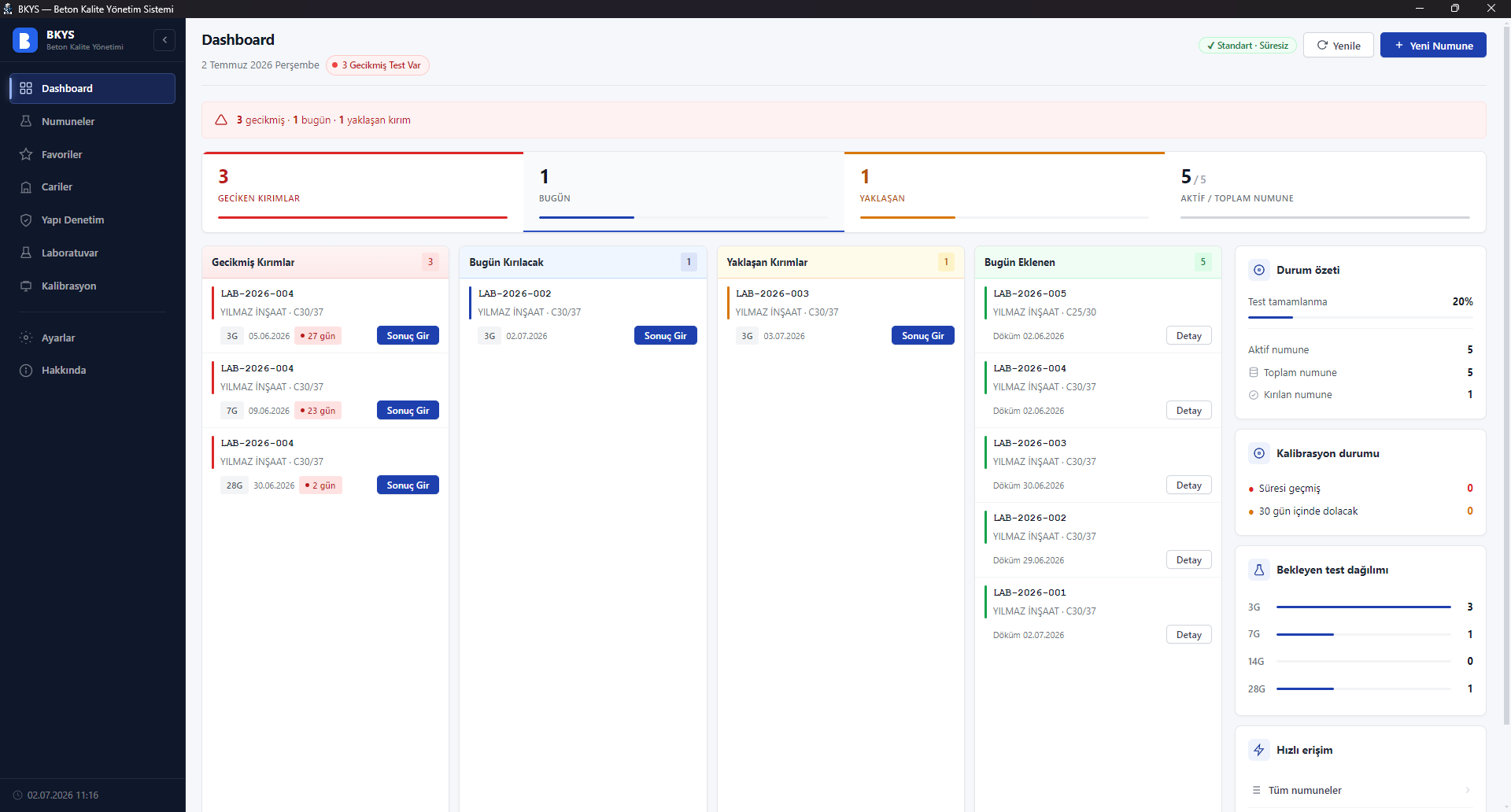1511x812 pixels.
Task: Click the 3 Gecikmiş Test Var badge
Action: click(x=378, y=65)
